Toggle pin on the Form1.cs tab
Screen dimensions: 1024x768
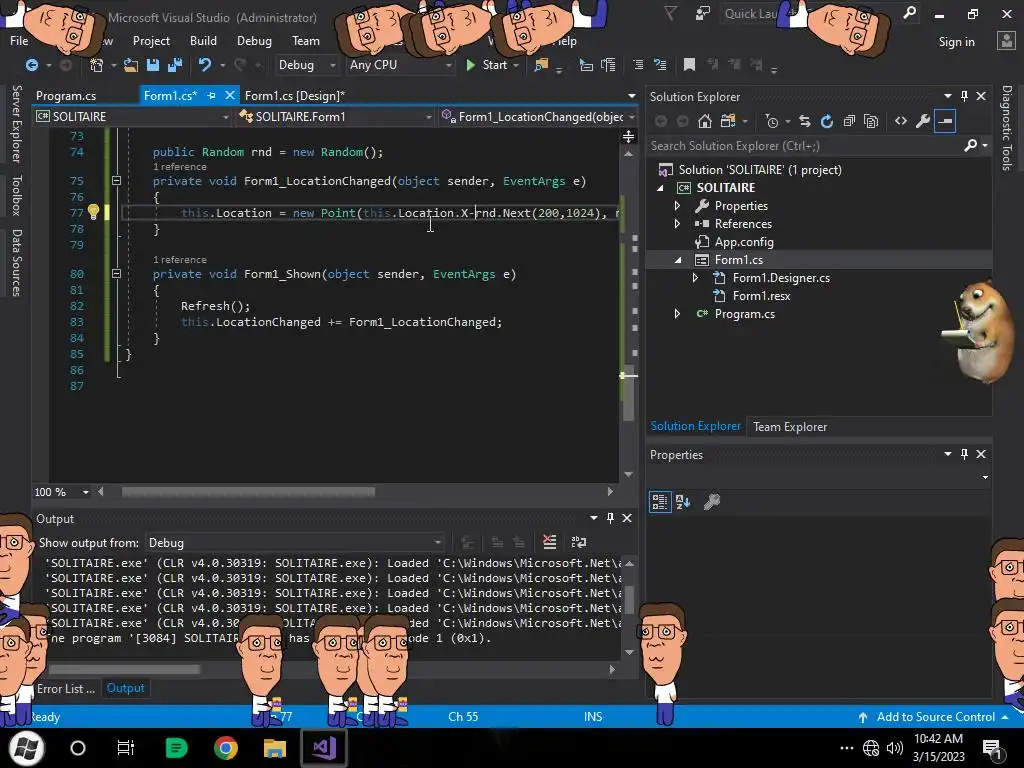point(211,95)
